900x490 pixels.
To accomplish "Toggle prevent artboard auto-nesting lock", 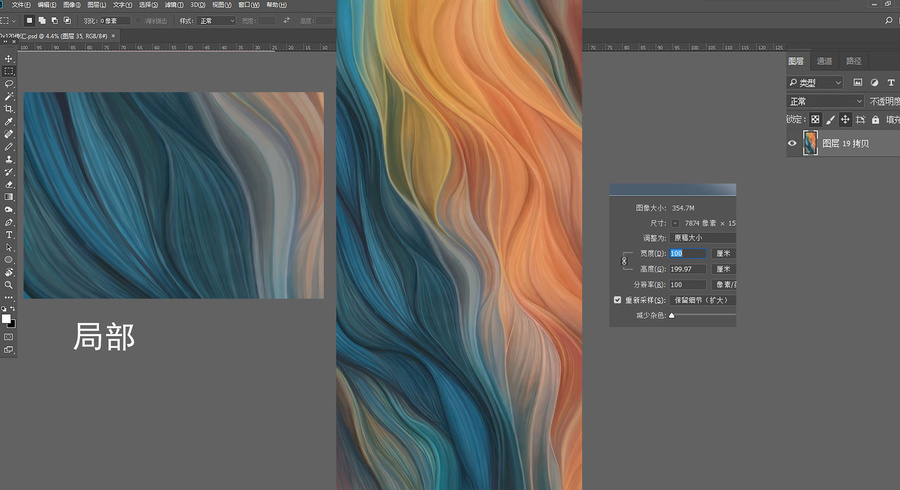I will click(x=860, y=119).
